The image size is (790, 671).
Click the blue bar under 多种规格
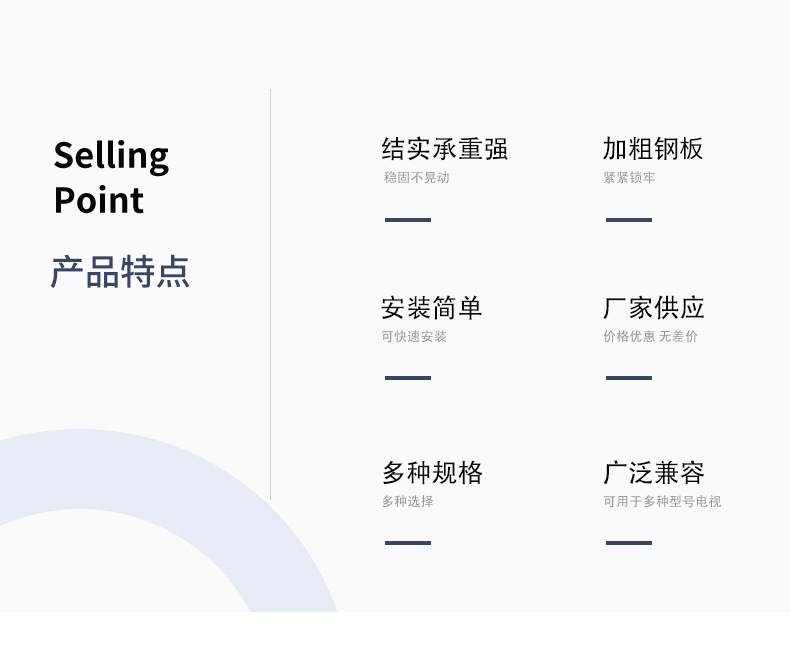click(x=408, y=543)
